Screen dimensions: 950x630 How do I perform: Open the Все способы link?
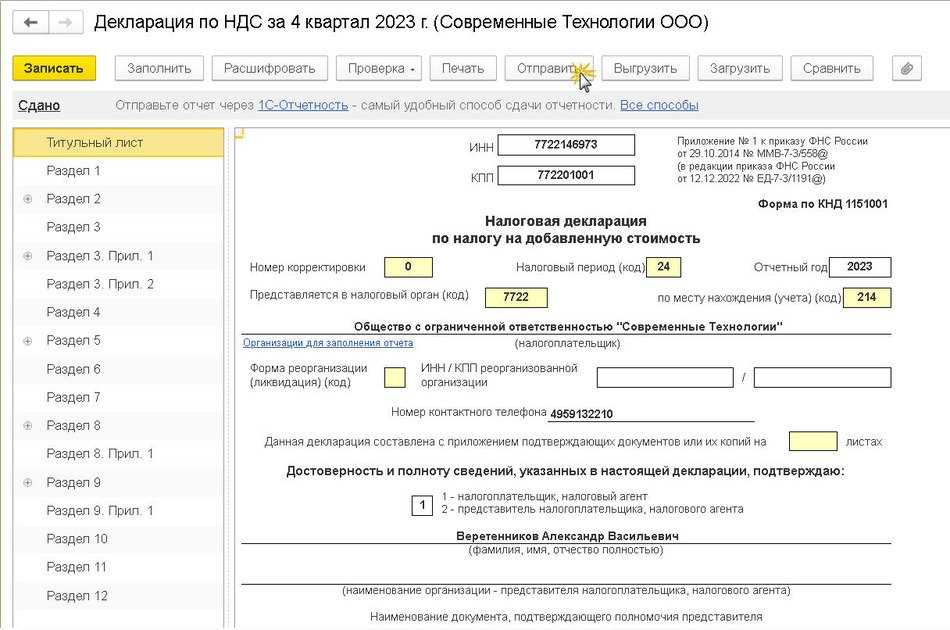(x=659, y=105)
